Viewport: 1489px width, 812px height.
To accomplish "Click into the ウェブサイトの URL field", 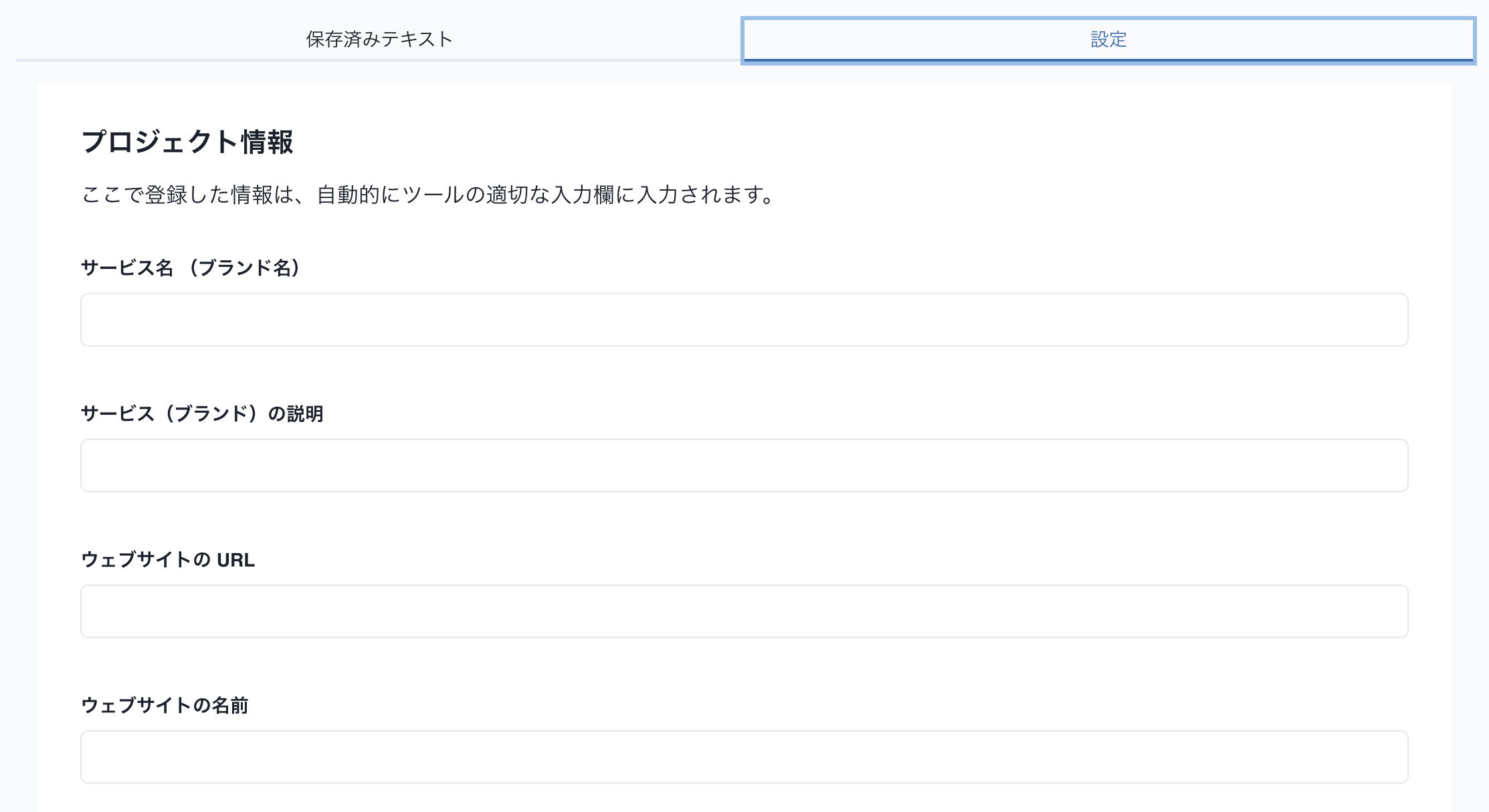I will tap(744, 611).
